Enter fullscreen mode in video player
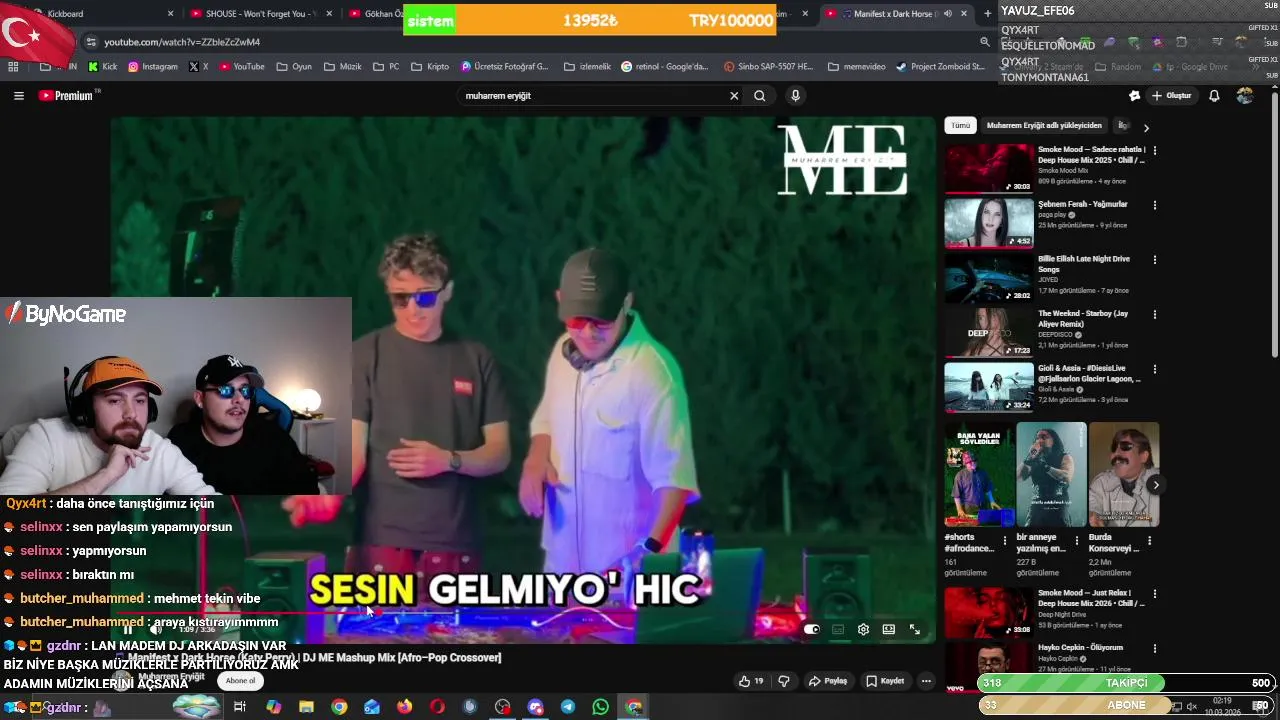 tap(914, 629)
